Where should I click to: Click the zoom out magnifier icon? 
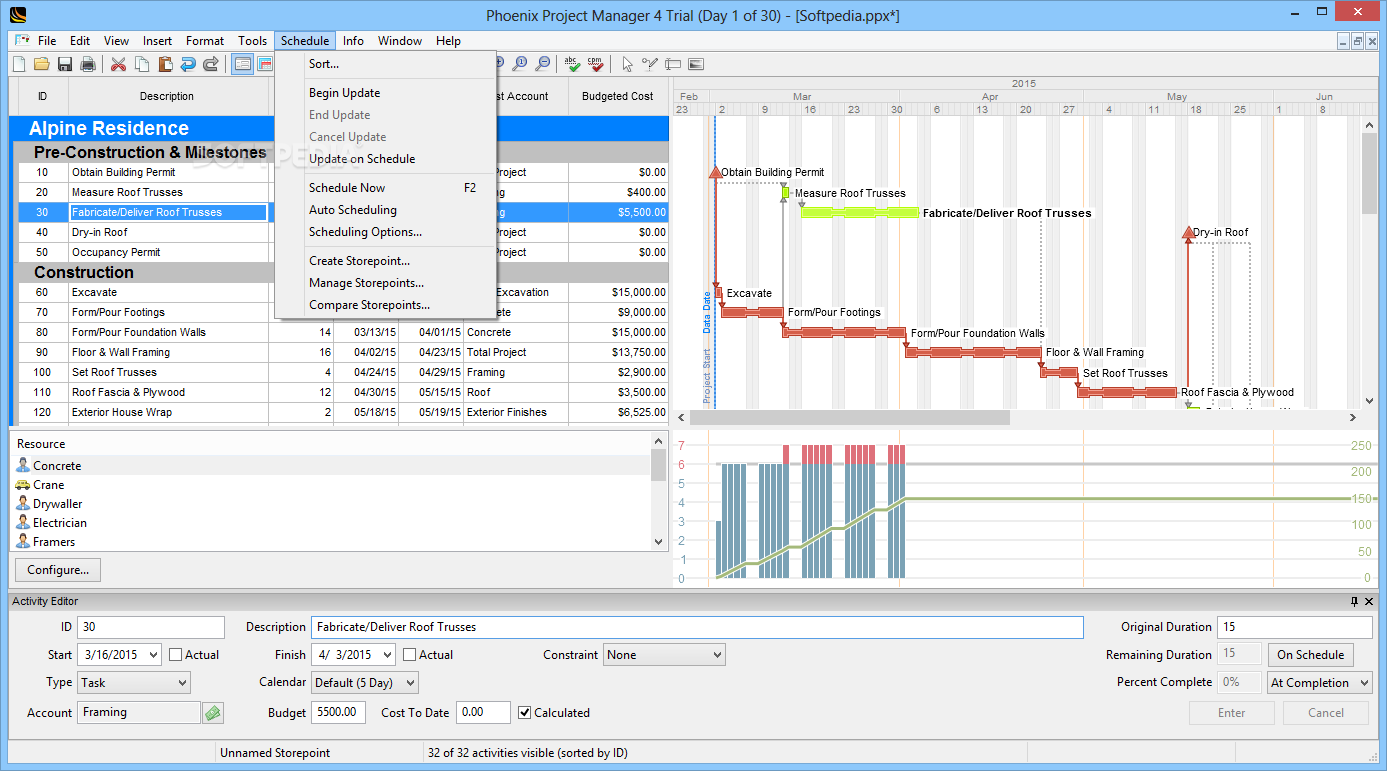click(x=543, y=64)
